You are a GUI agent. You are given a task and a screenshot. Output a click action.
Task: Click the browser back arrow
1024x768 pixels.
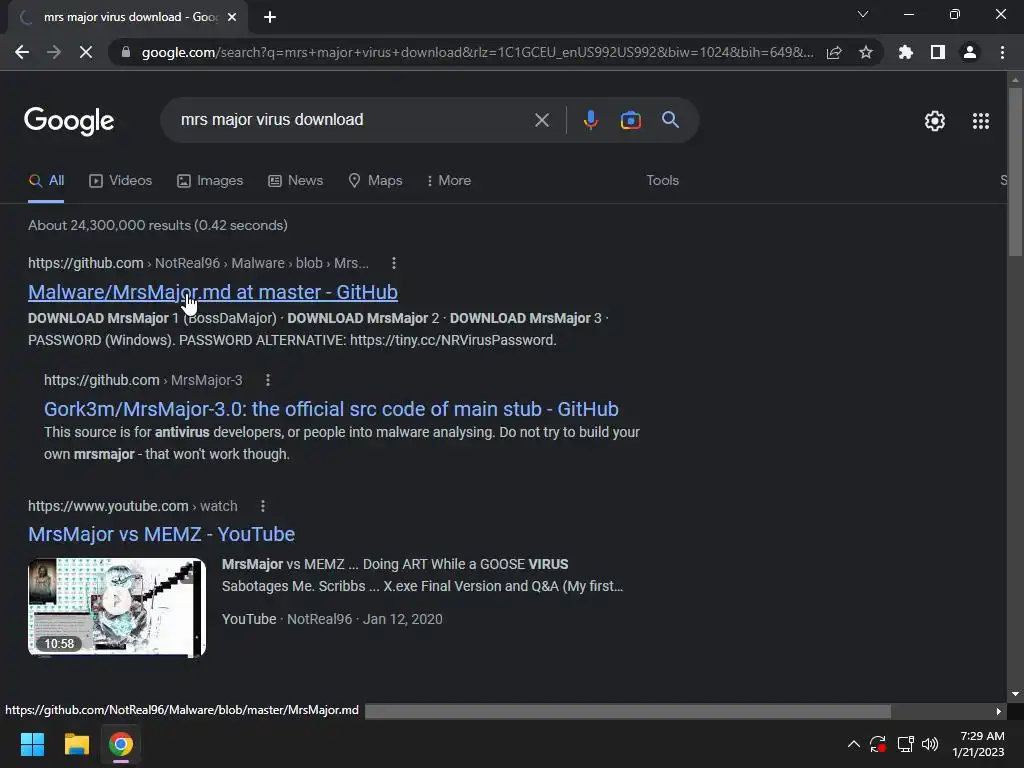(x=22, y=52)
